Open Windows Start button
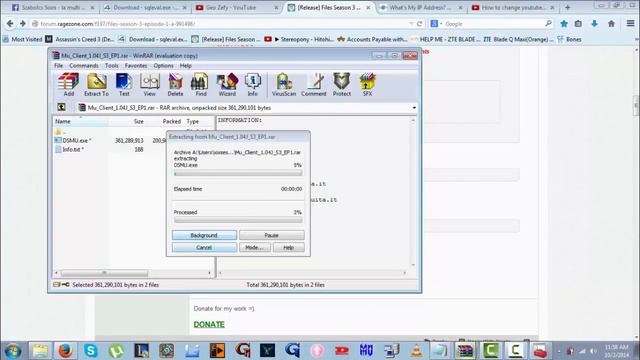 pos(13,351)
